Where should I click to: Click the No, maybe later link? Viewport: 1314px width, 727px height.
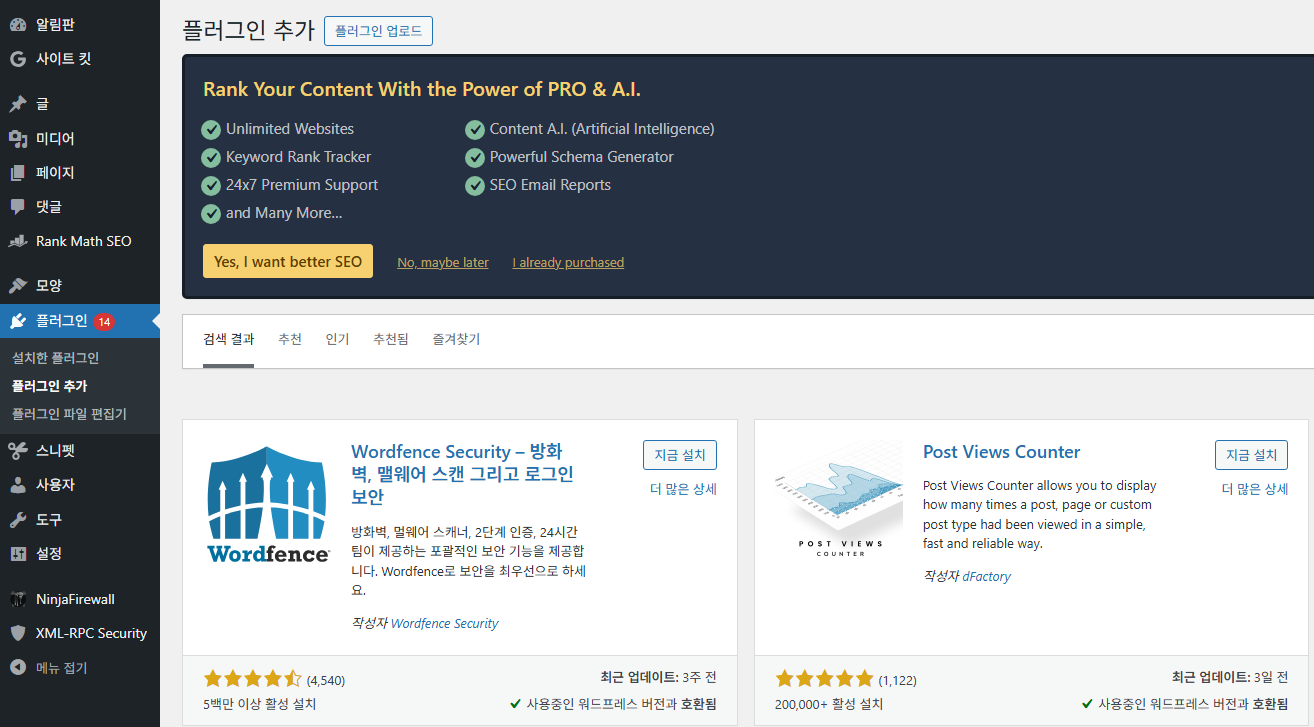click(x=443, y=262)
